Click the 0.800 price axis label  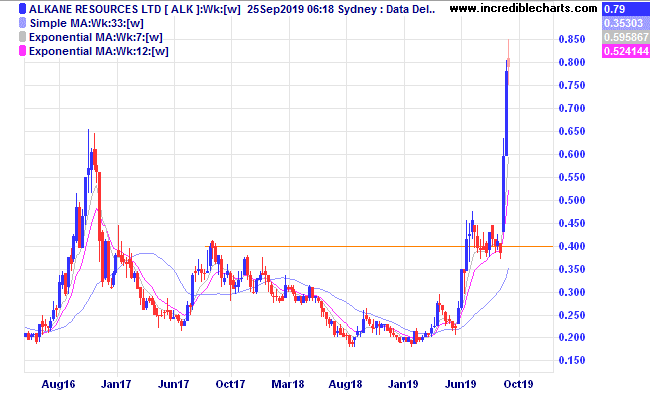click(x=572, y=62)
